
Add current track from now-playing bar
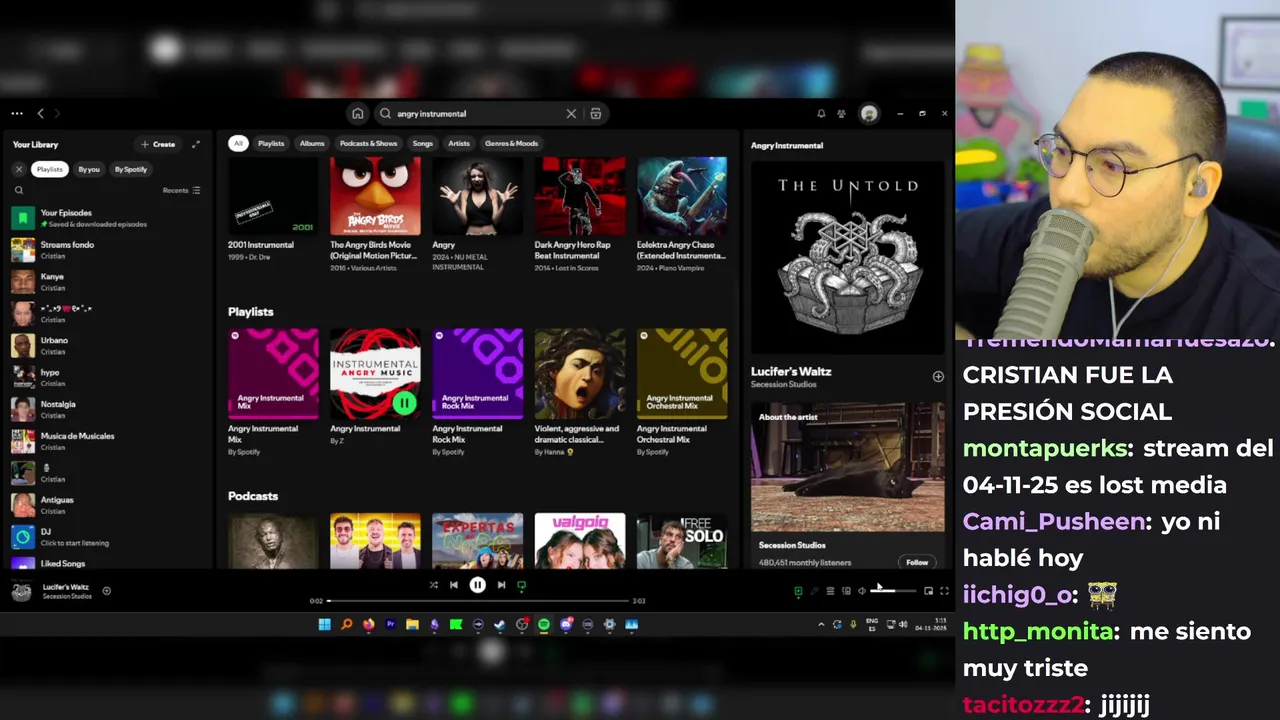(107, 591)
